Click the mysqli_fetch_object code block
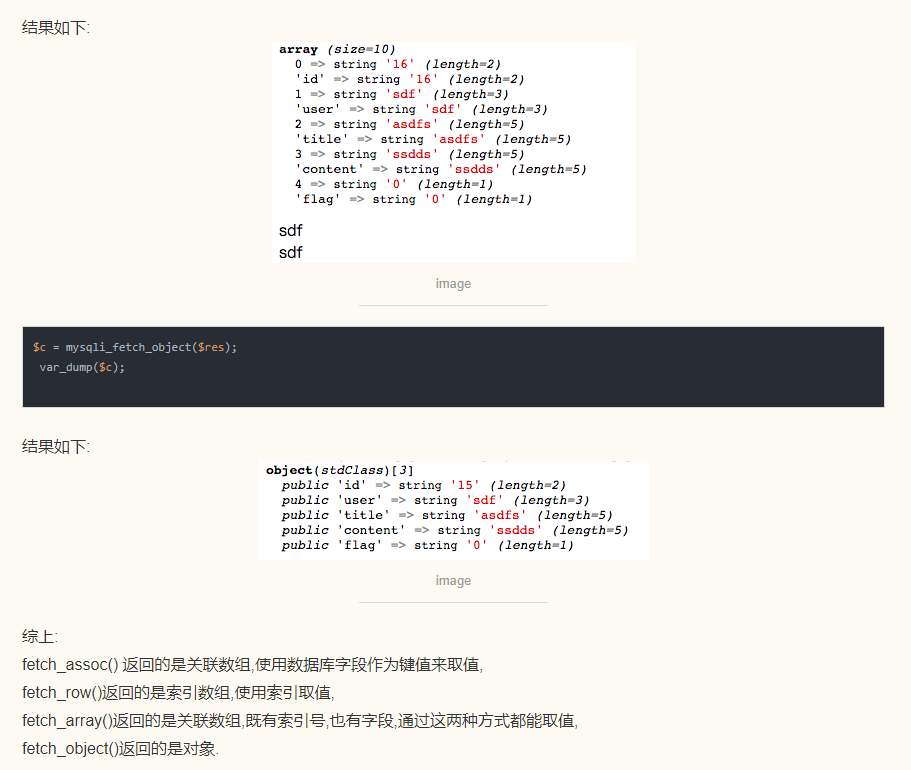This screenshot has width=911, height=770. point(453,367)
